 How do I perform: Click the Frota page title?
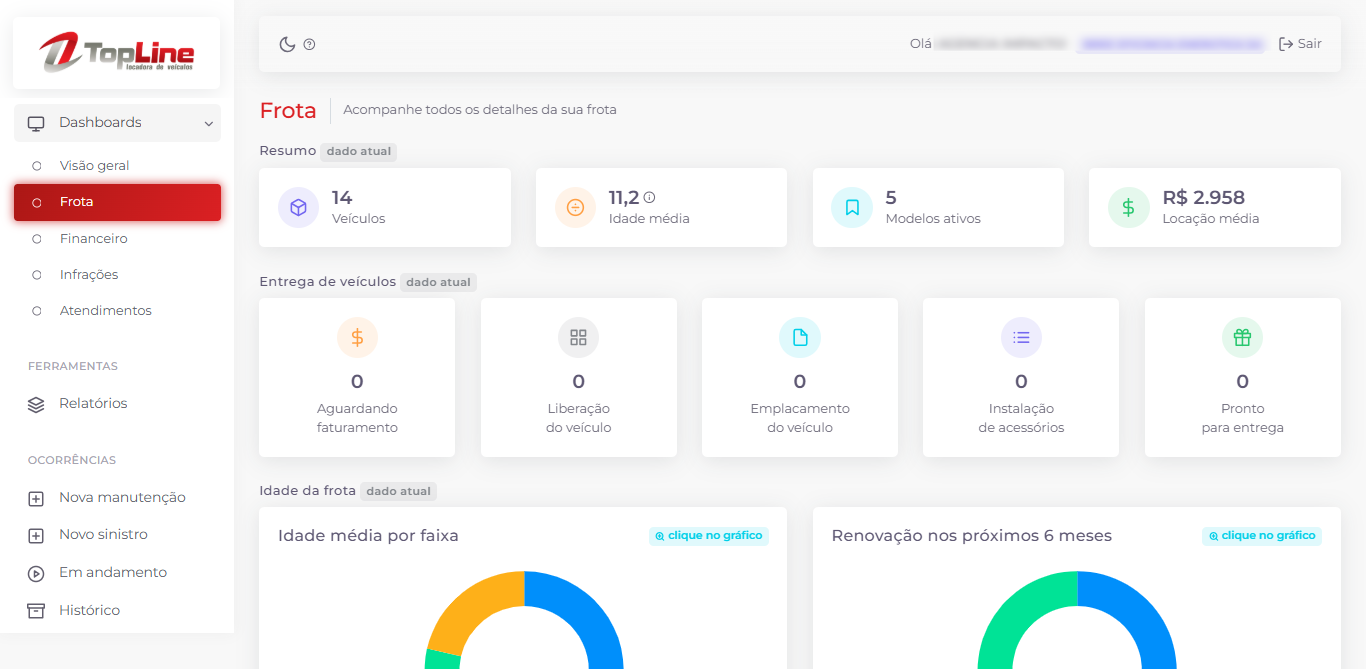point(288,110)
